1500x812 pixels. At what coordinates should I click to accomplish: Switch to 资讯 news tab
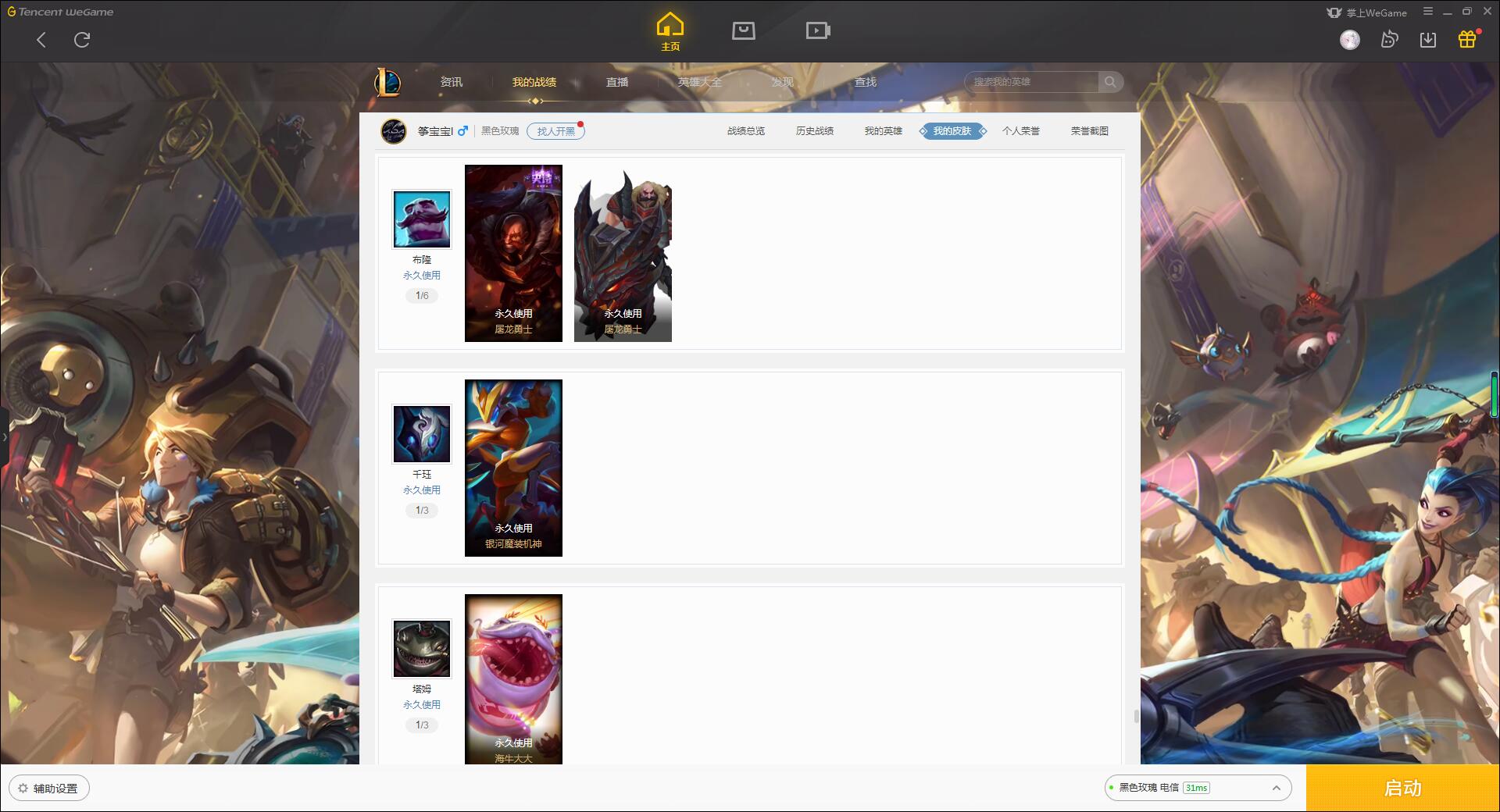(x=452, y=82)
